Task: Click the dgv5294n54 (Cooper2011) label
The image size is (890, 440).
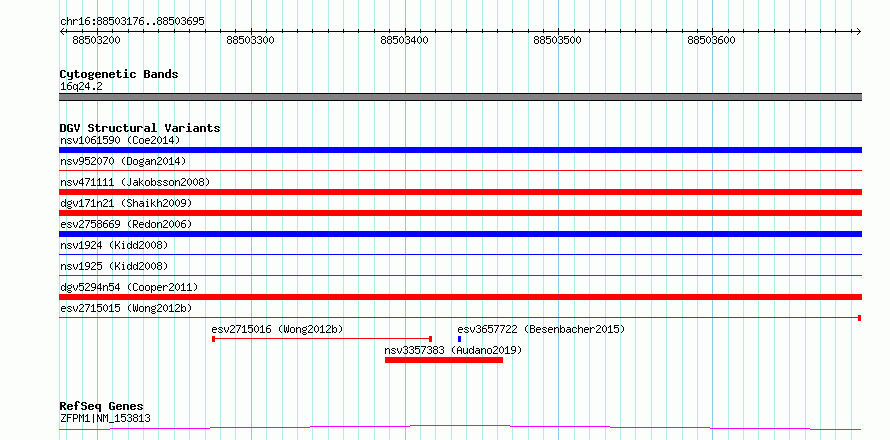Action: click(x=129, y=287)
